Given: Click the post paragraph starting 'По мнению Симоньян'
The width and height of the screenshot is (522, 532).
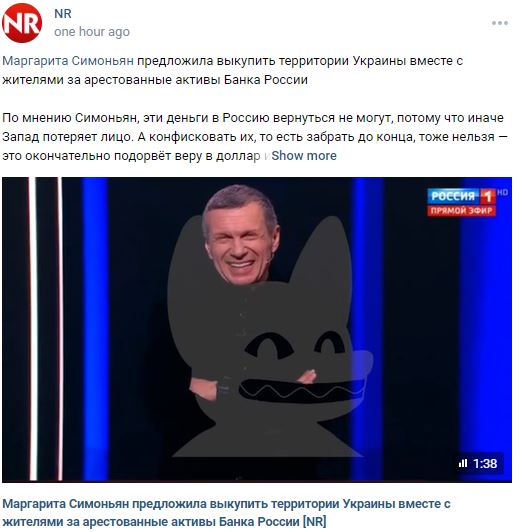Looking at the screenshot, I should pyautogui.click(x=255, y=137).
